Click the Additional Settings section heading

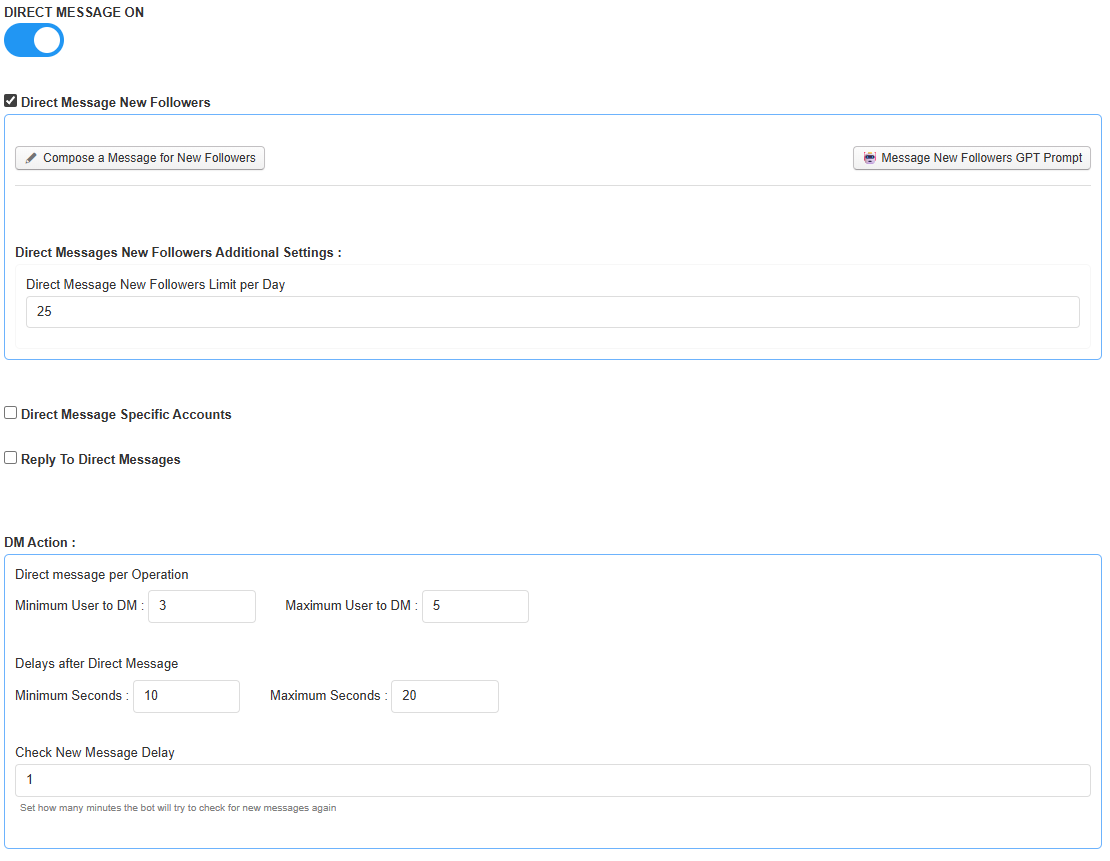(x=178, y=253)
